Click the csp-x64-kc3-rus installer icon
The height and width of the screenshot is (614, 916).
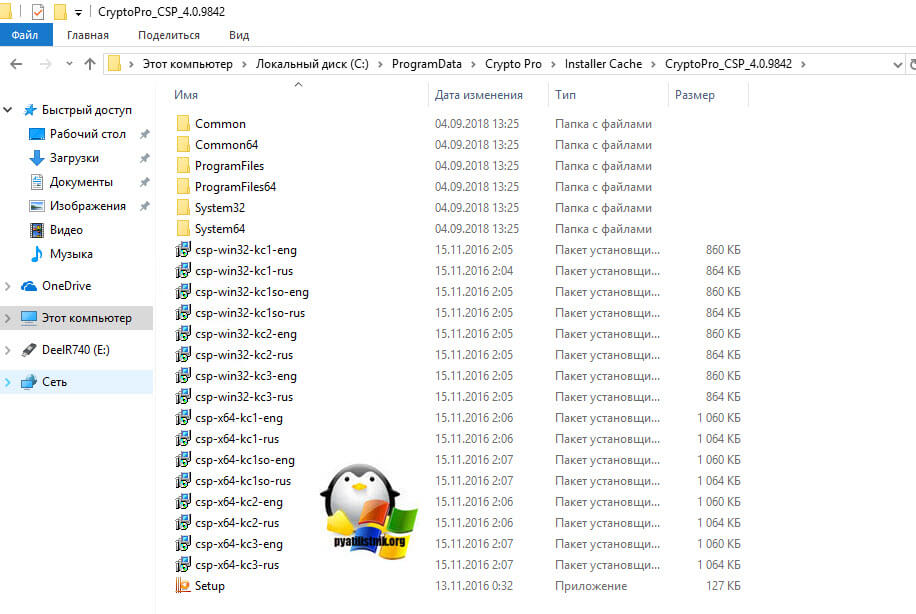pyautogui.click(x=183, y=565)
